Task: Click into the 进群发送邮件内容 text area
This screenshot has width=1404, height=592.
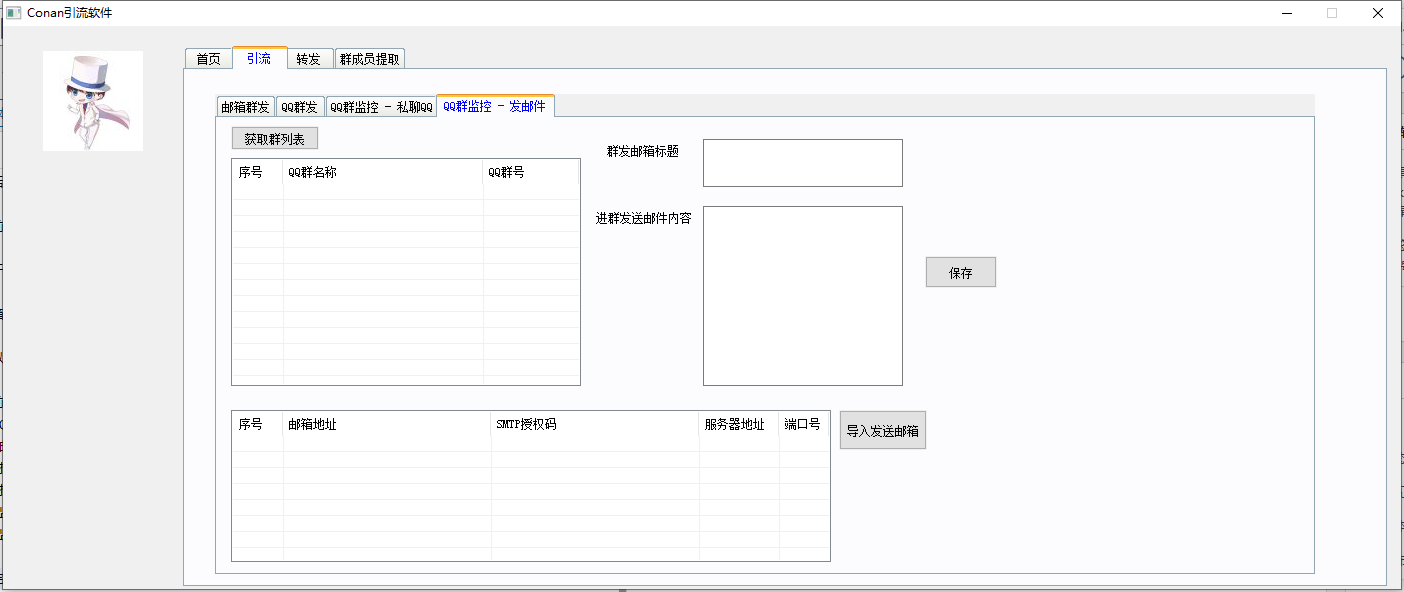Action: tap(802, 295)
